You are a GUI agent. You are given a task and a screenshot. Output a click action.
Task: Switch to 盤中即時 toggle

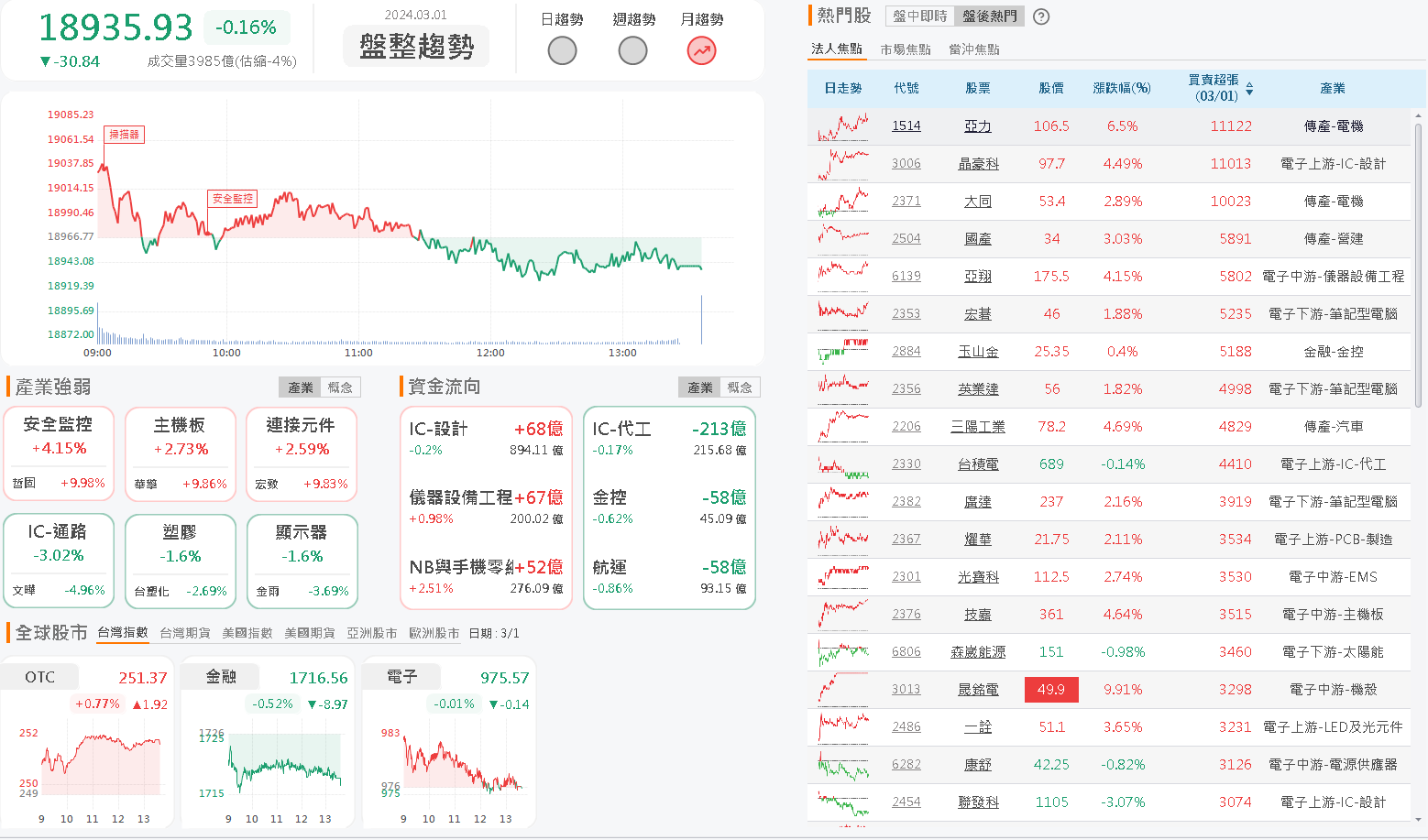click(x=919, y=16)
